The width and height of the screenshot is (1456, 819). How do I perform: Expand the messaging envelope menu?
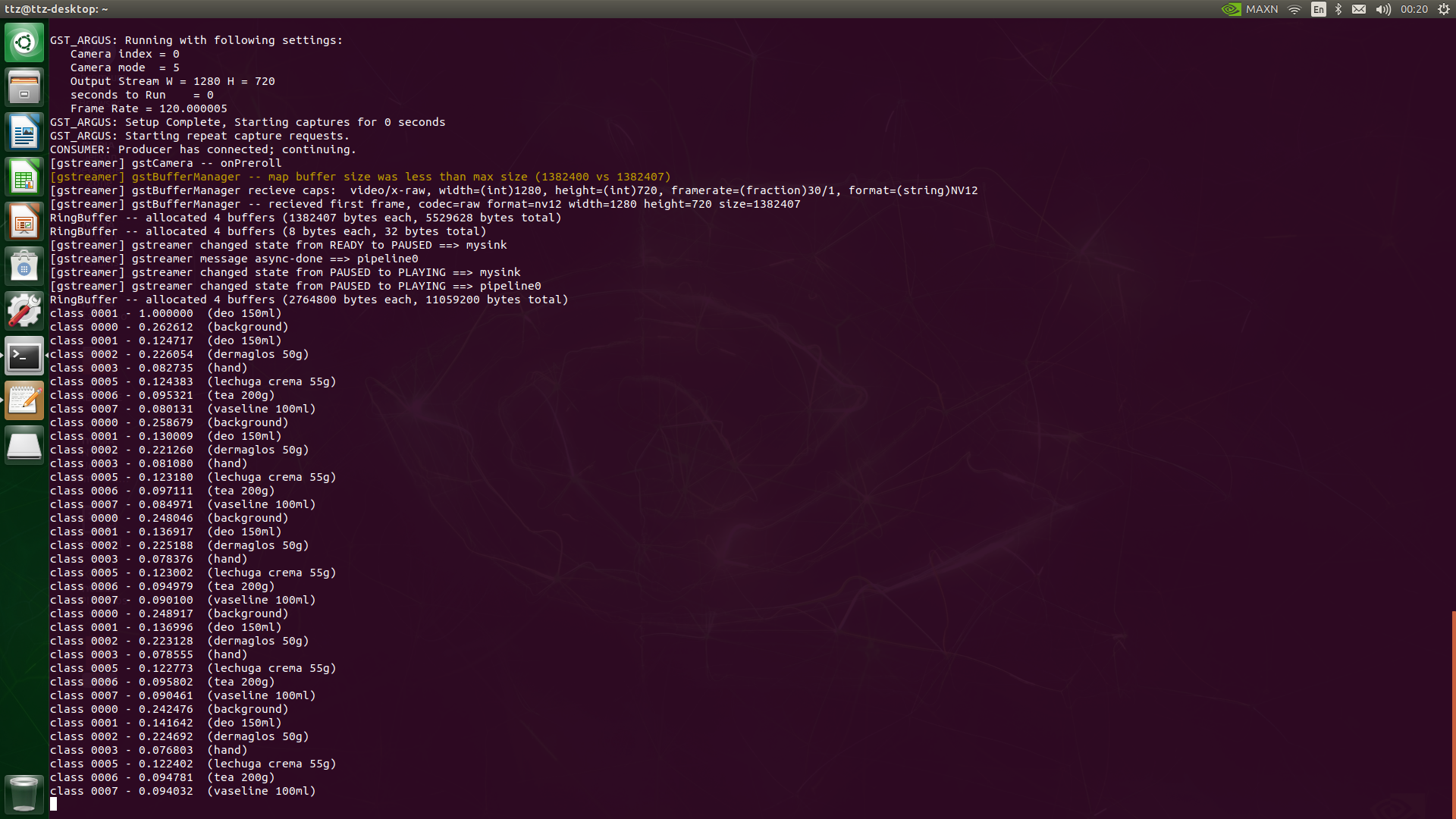(x=1359, y=10)
